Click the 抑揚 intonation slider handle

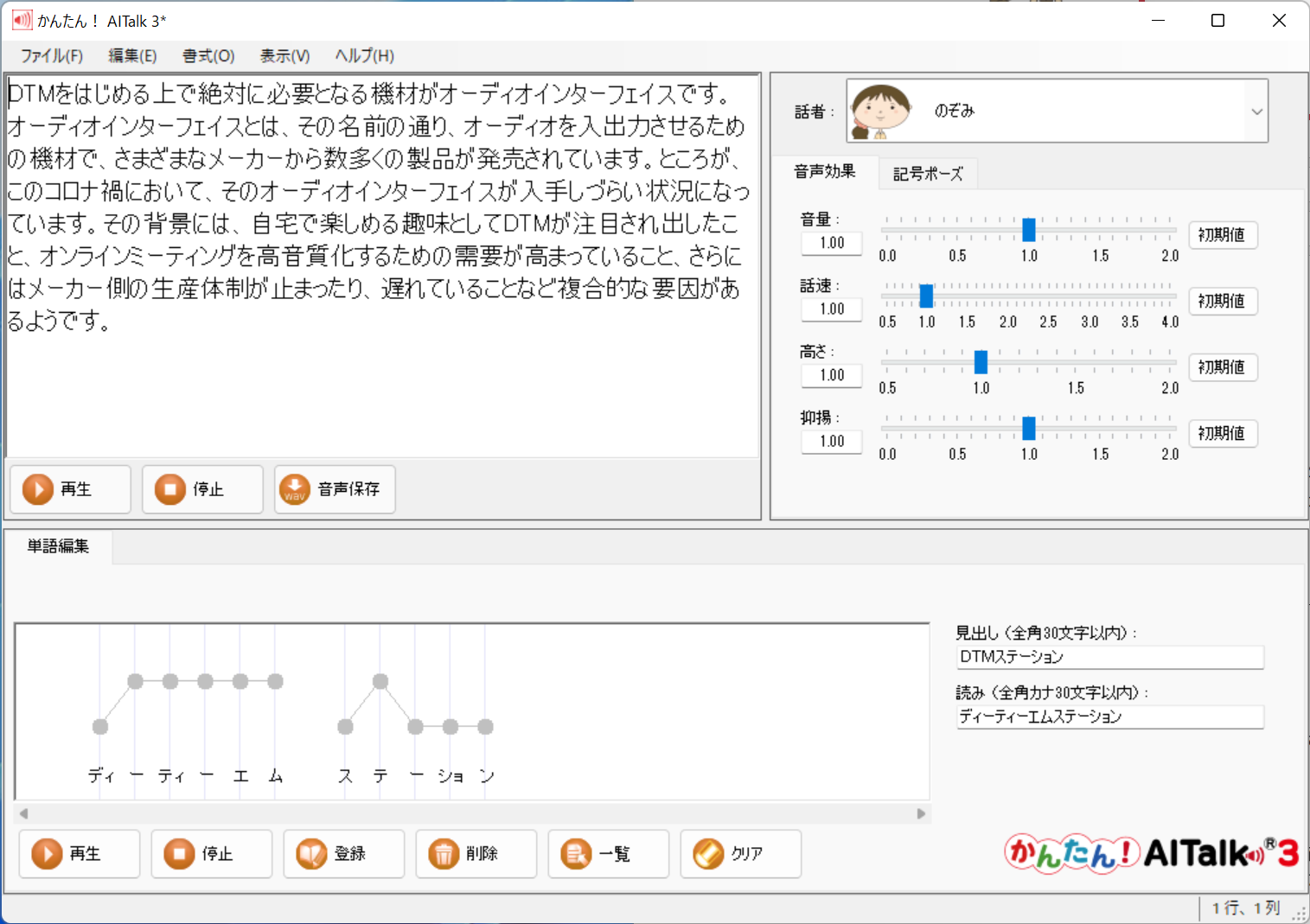click(x=1029, y=428)
